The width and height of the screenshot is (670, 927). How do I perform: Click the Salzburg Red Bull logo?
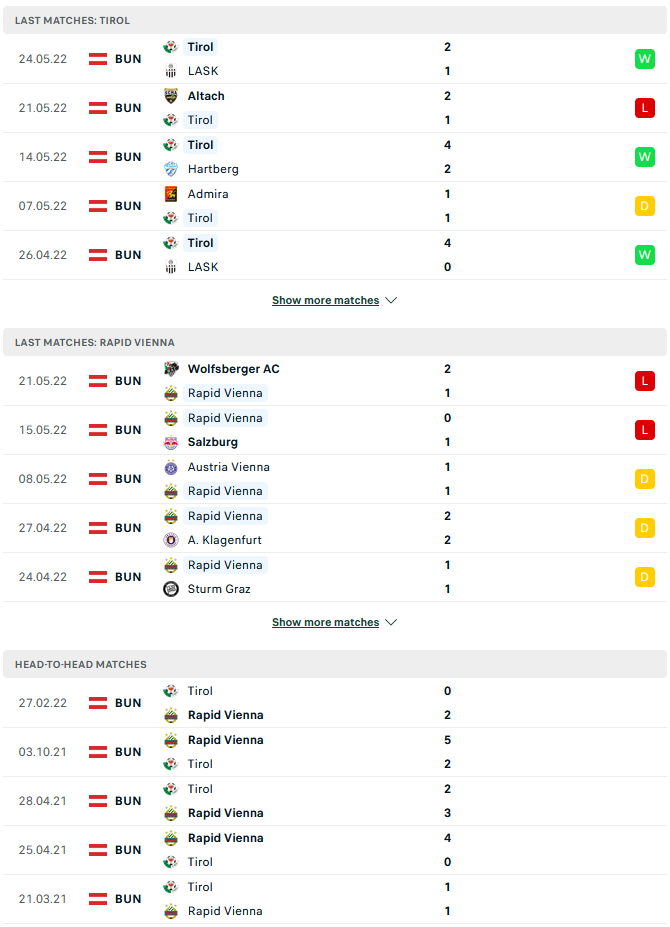(x=171, y=442)
